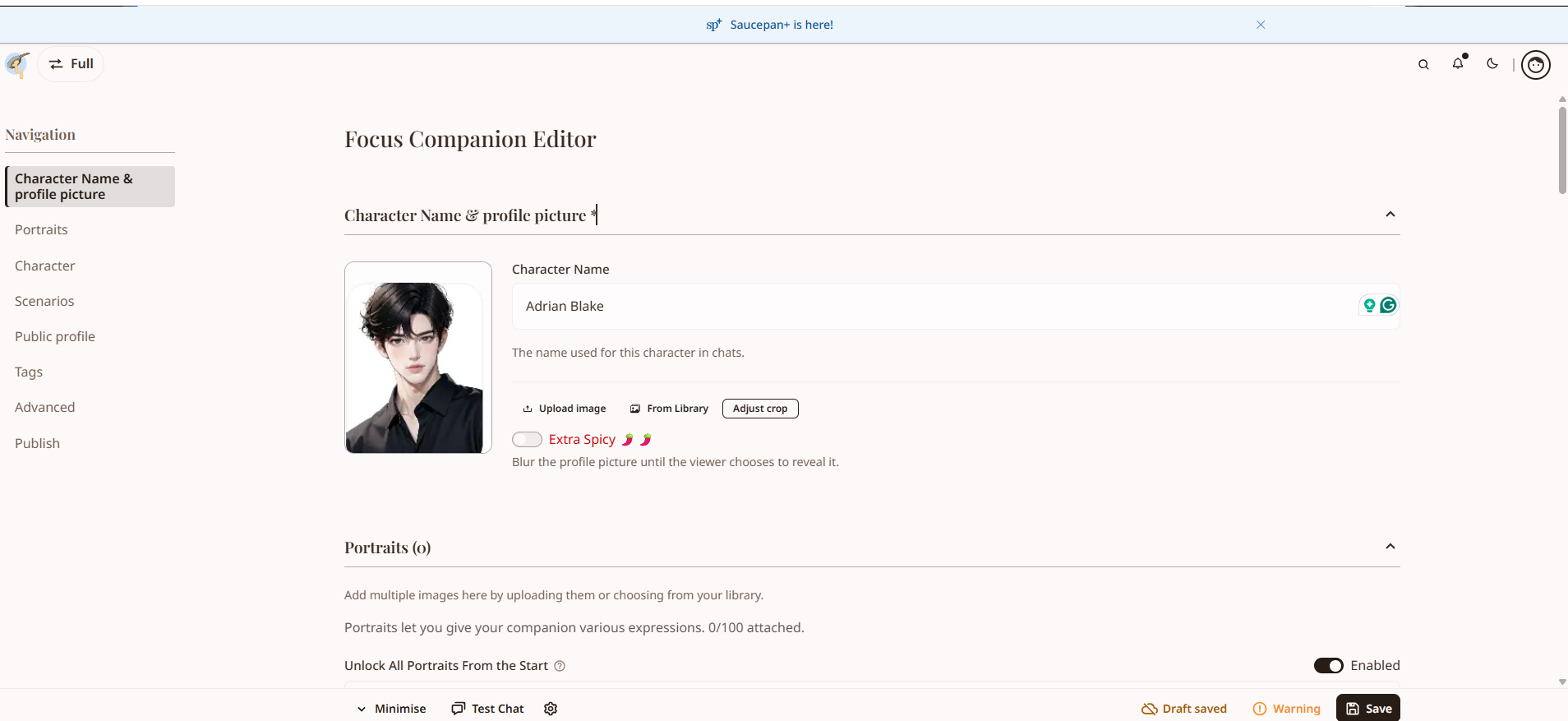Open the green lightbulb extension icon in name field
Screen dimensions: 1568x721
1369,306
